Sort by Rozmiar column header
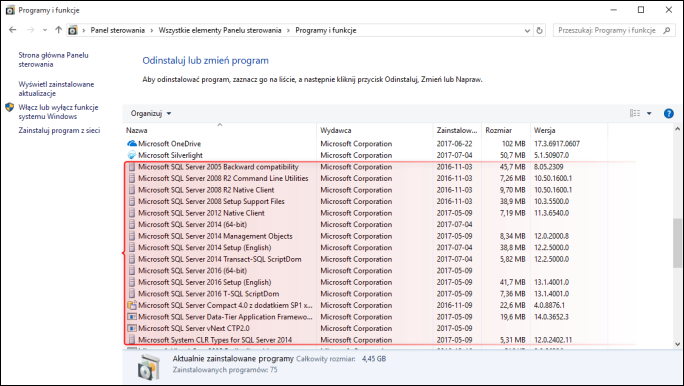The width and height of the screenshot is (684, 386). pos(498,130)
